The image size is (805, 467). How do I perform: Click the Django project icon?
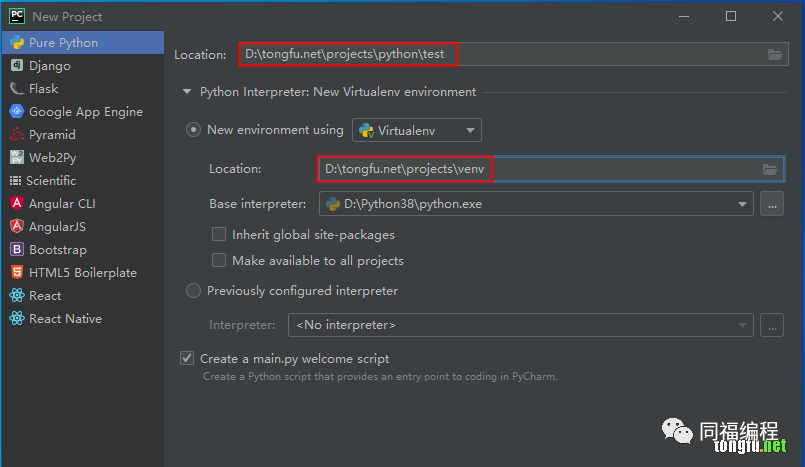[17, 65]
